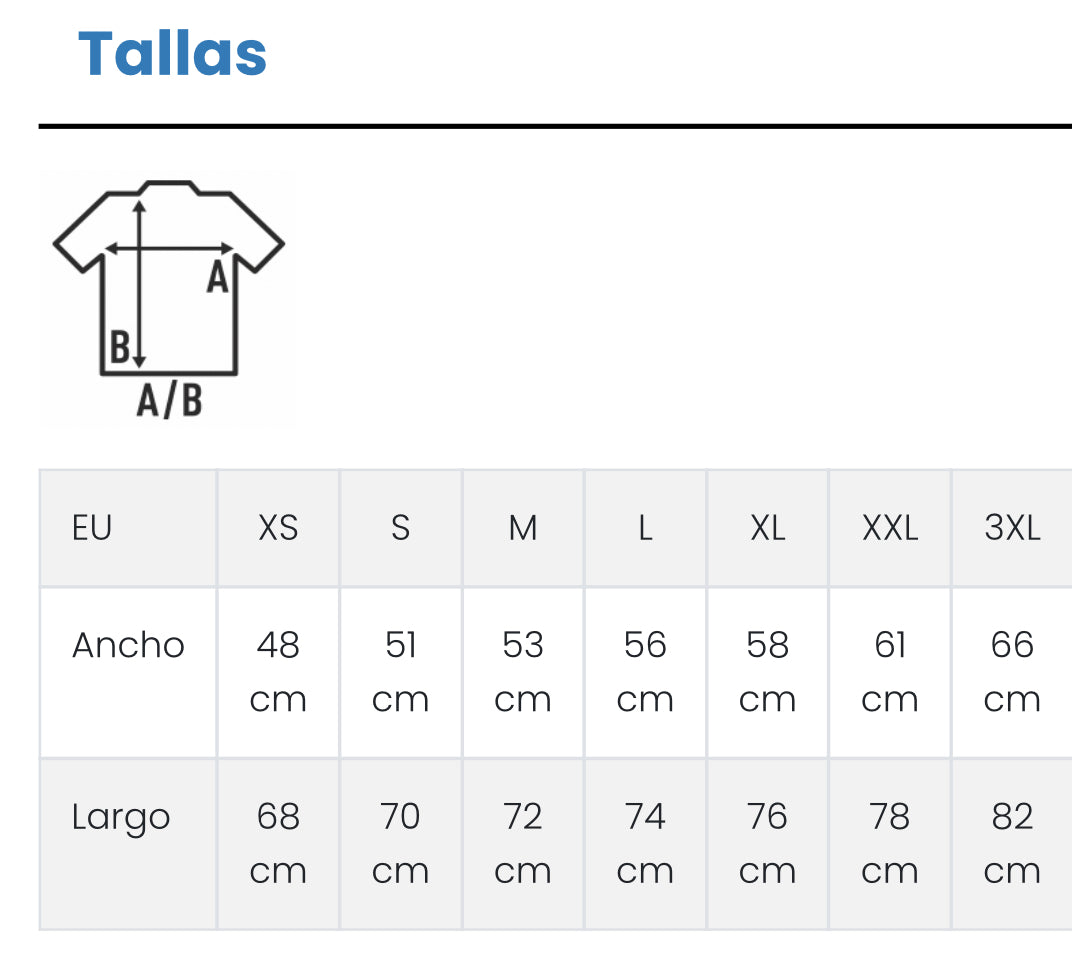Click the A/B label under the shirt diagram
The height and width of the screenshot is (960, 1072).
click(x=169, y=402)
